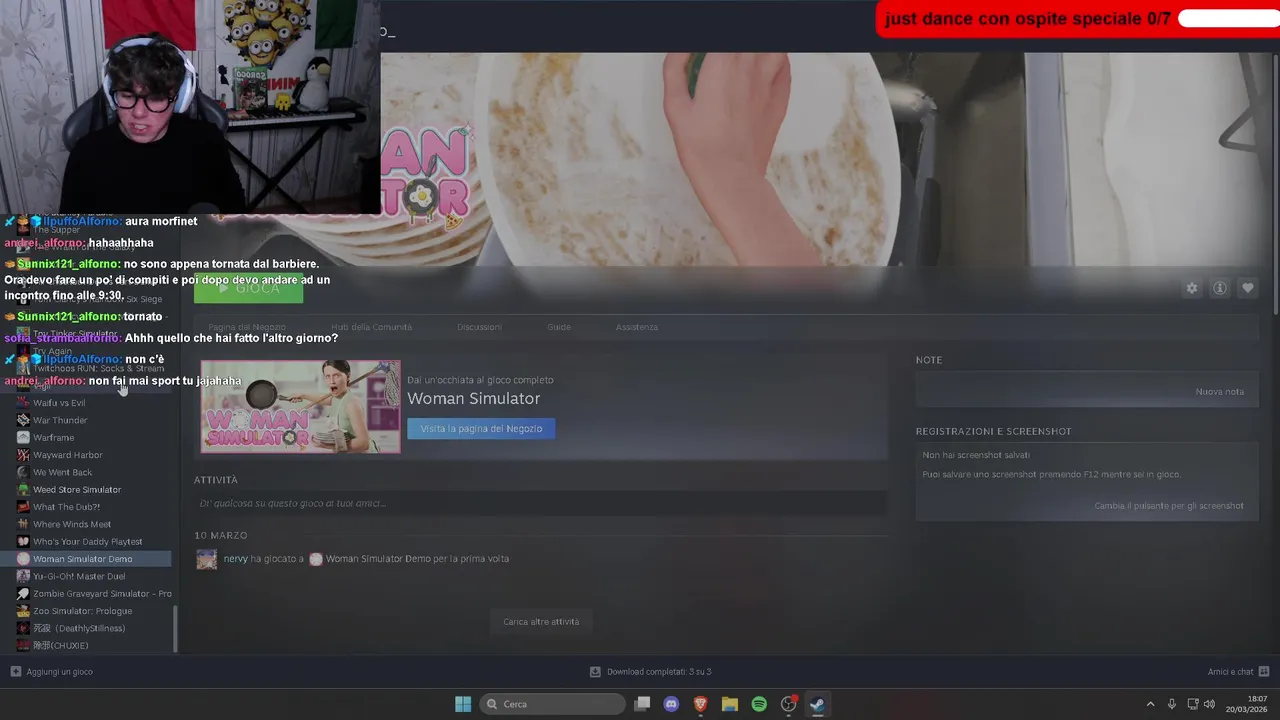Click Cambia il pulsante per gli screenshot

(x=1169, y=506)
